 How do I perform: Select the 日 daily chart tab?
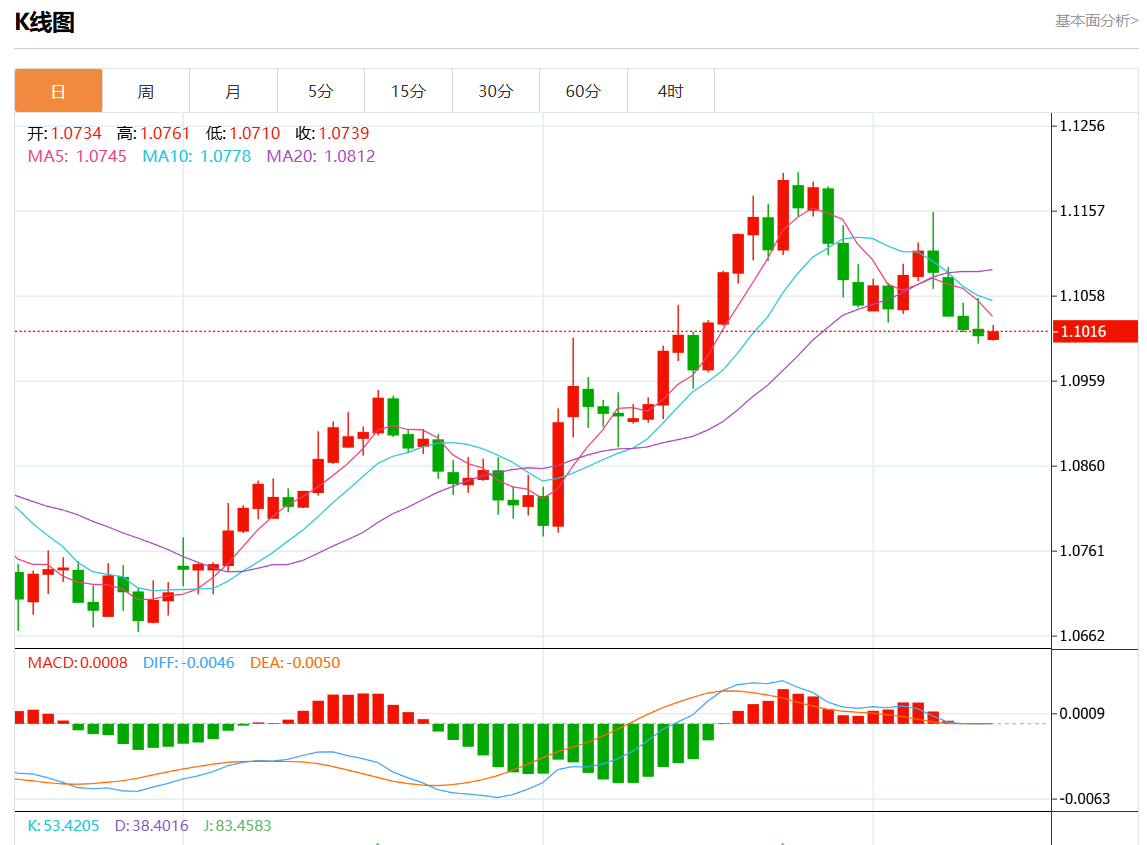coord(58,91)
